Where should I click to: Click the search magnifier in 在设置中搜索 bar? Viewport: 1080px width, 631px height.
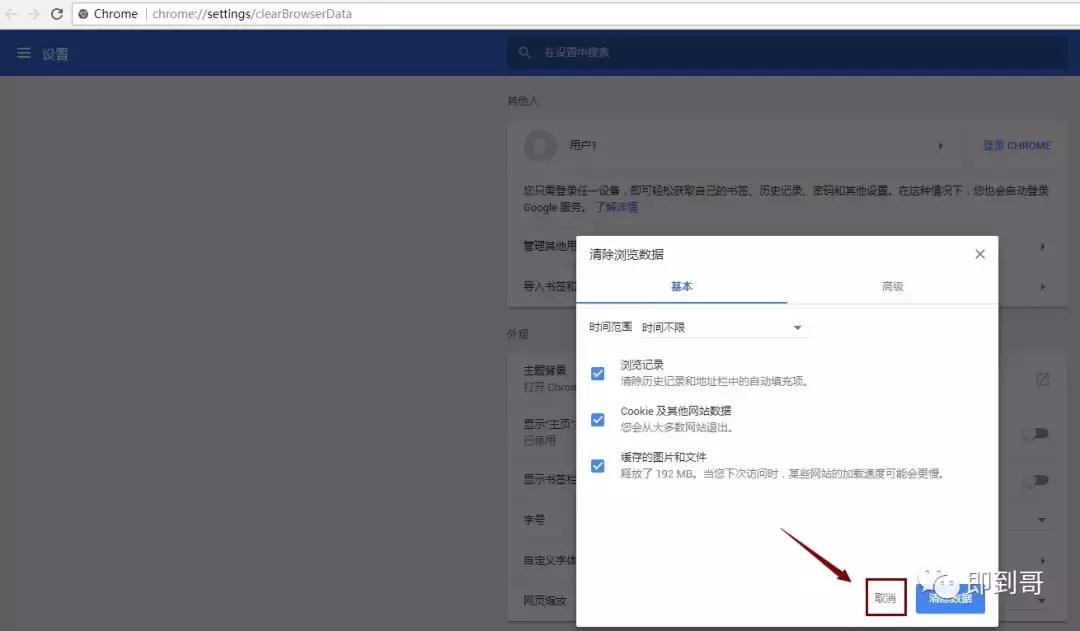point(525,52)
